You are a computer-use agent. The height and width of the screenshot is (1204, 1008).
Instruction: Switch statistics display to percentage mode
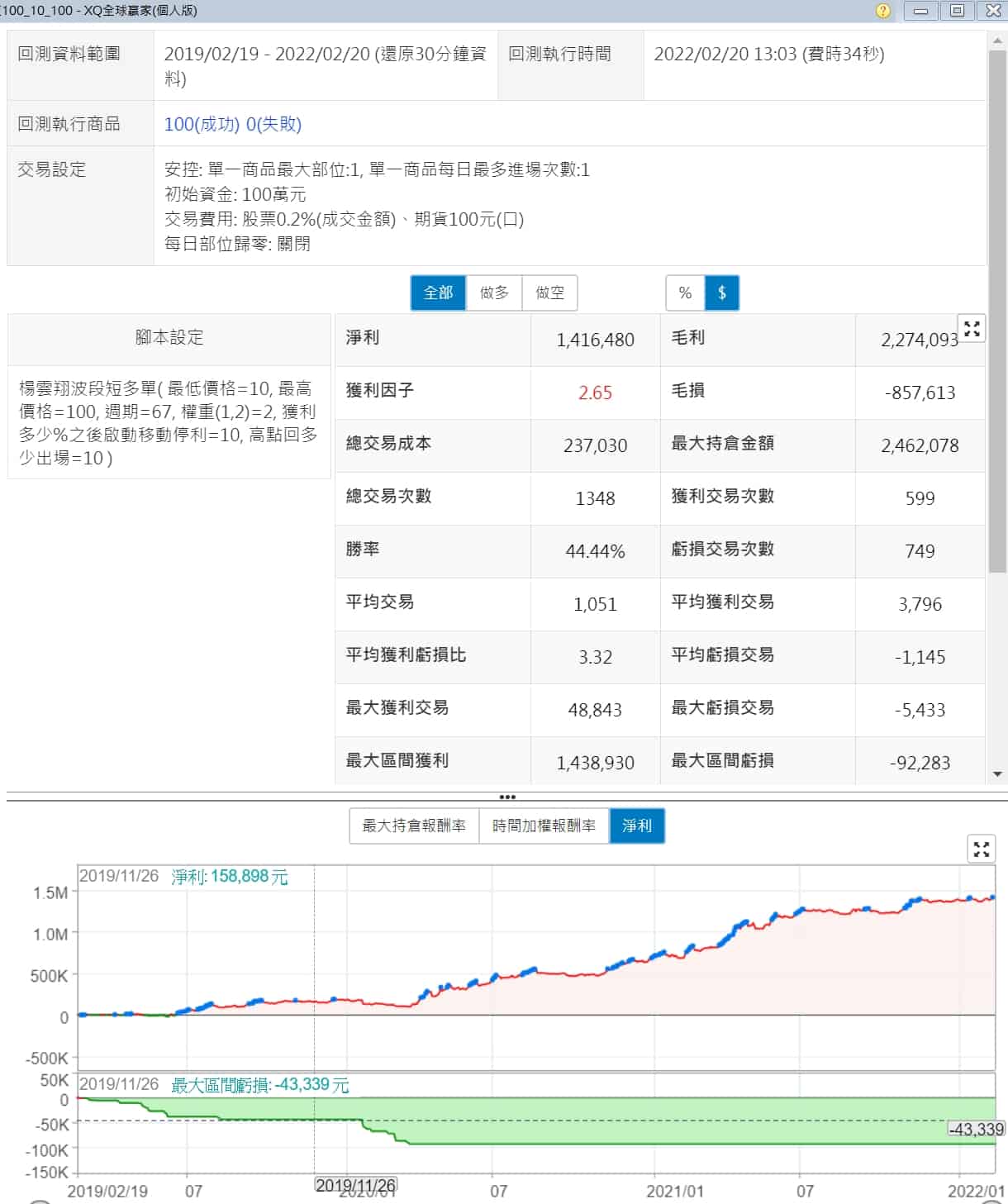[x=685, y=293]
